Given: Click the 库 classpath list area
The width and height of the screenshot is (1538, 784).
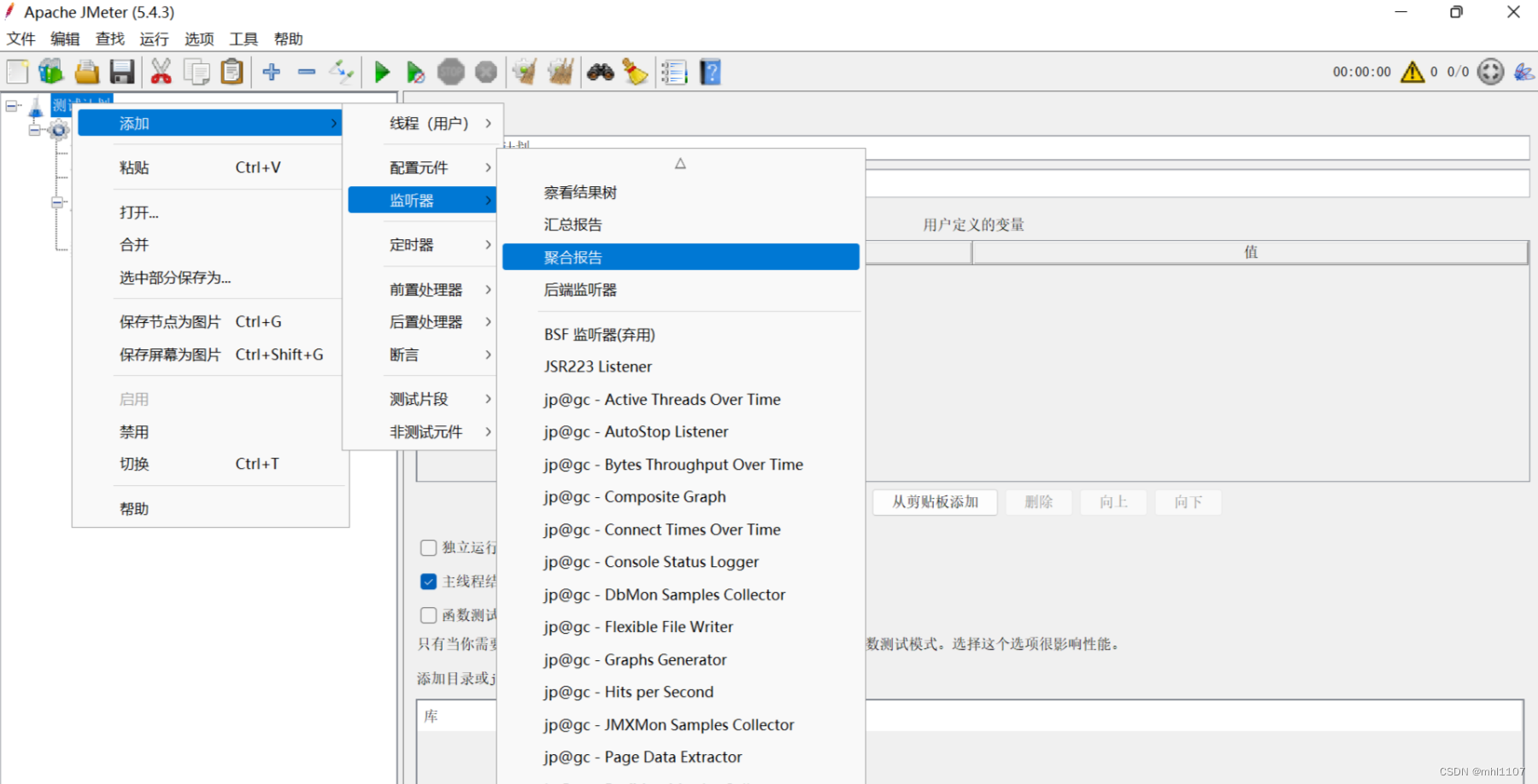Looking at the screenshot, I should [x=970, y=741].
